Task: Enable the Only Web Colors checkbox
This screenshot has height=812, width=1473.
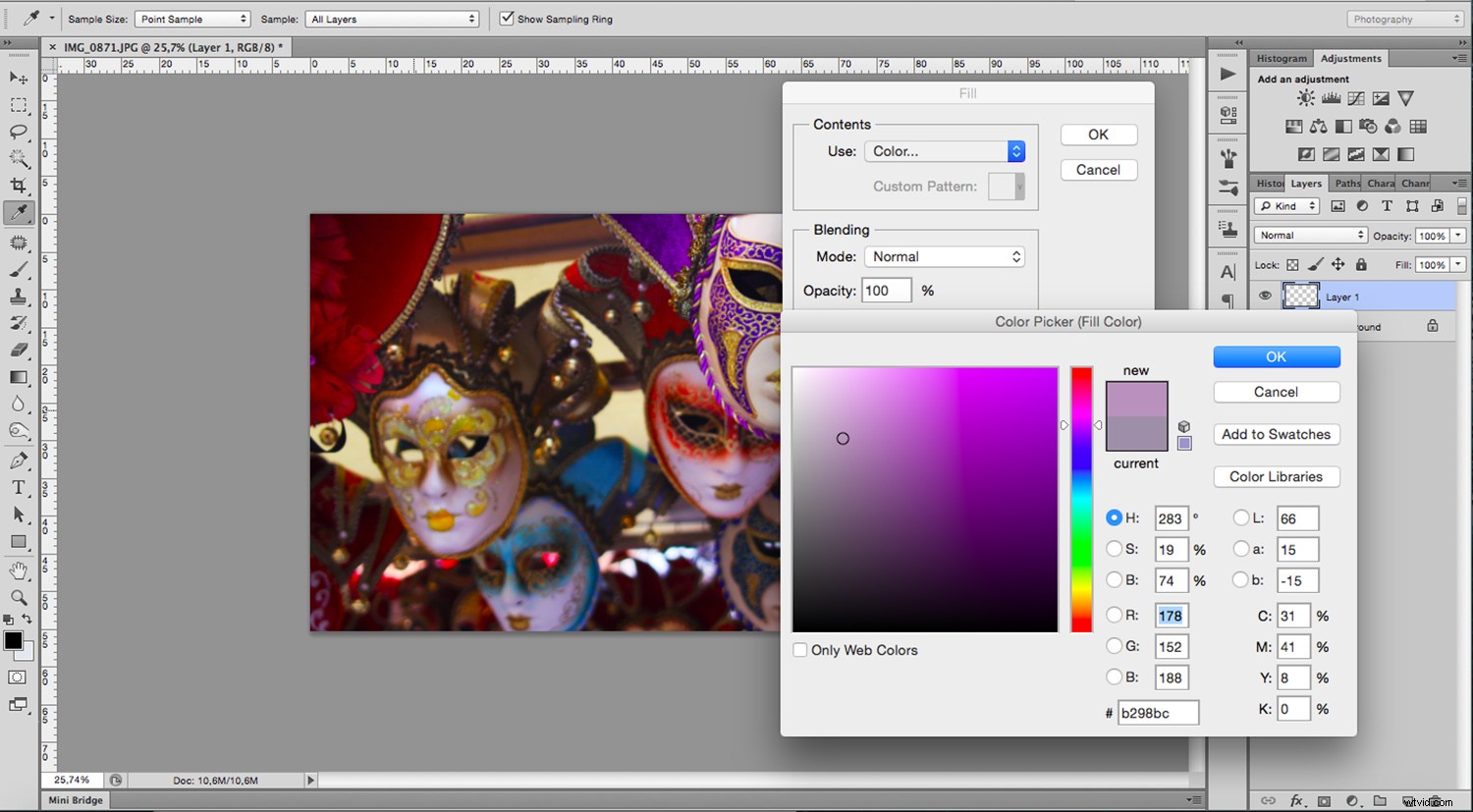Action: pos(800,650)
